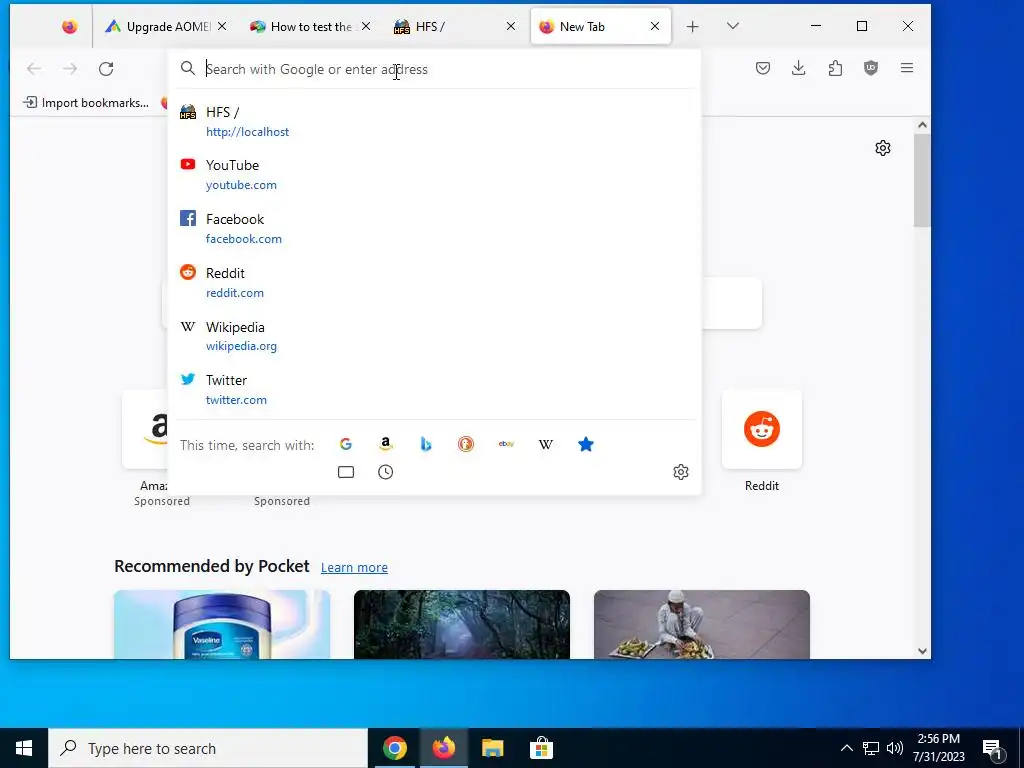Open the Firefox application menu

906,68
